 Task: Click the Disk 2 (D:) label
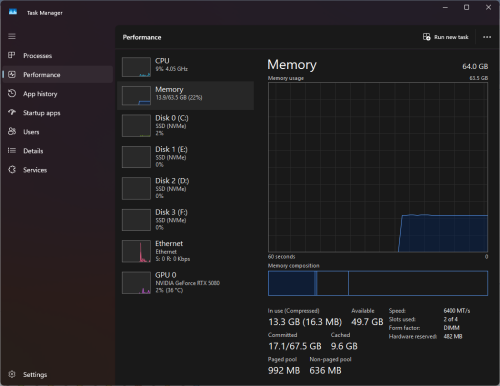point(172,181)
